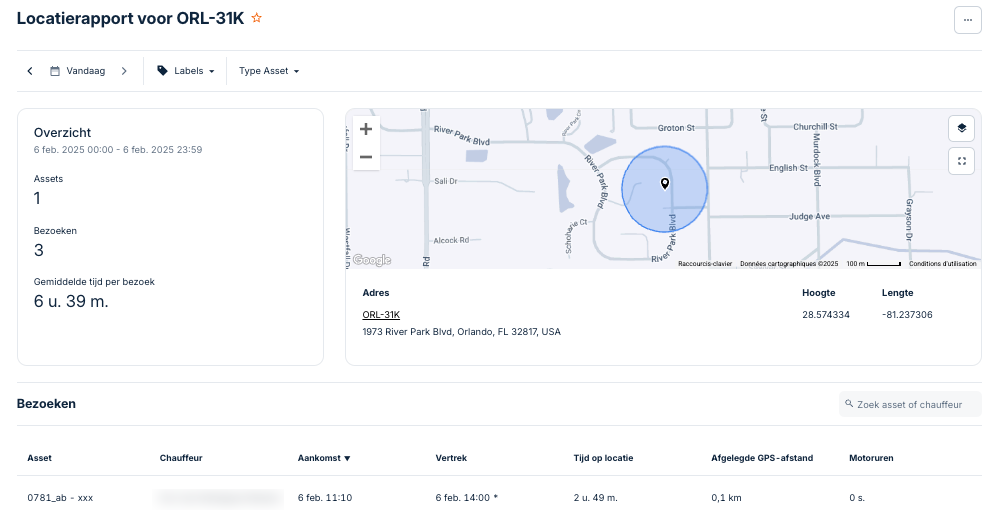This screenshot has width=994, height=519.
Task: Click the longitude value -81.237306
Action: [x=907, y=315]
